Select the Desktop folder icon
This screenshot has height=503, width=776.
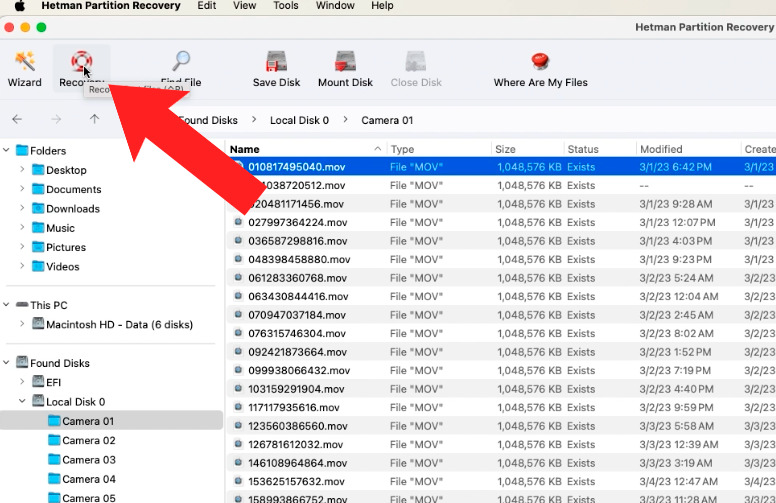tap(38, 170)
